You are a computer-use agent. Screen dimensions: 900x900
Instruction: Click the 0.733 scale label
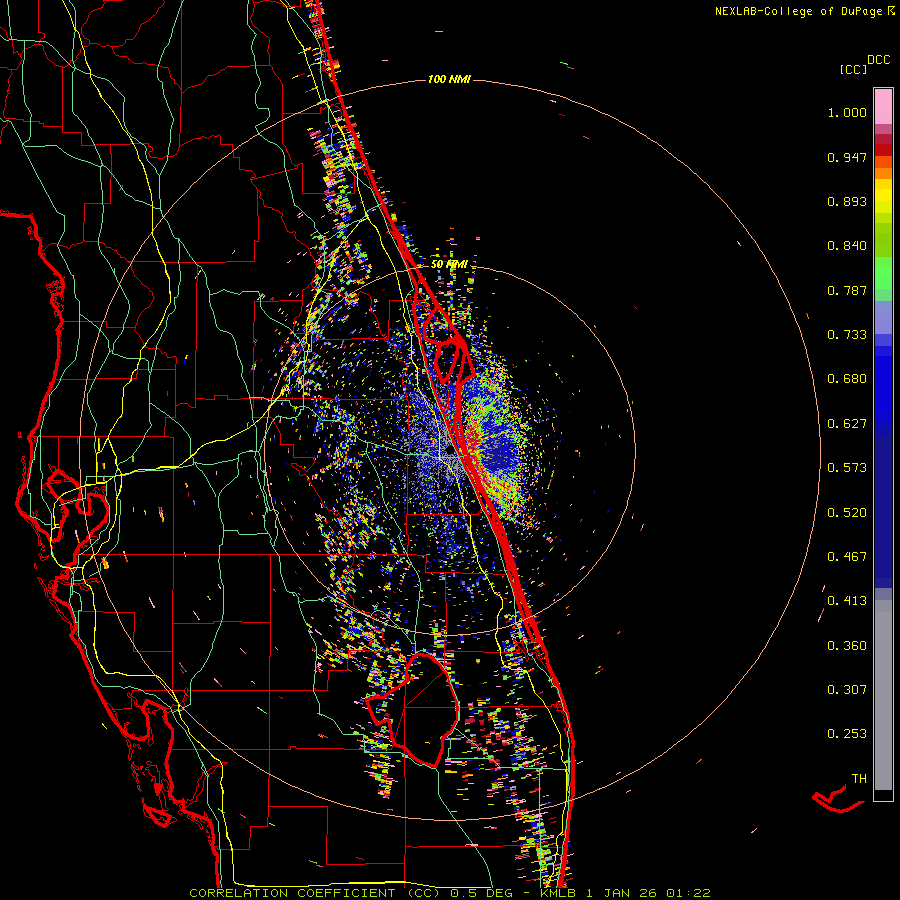point(847,335)
